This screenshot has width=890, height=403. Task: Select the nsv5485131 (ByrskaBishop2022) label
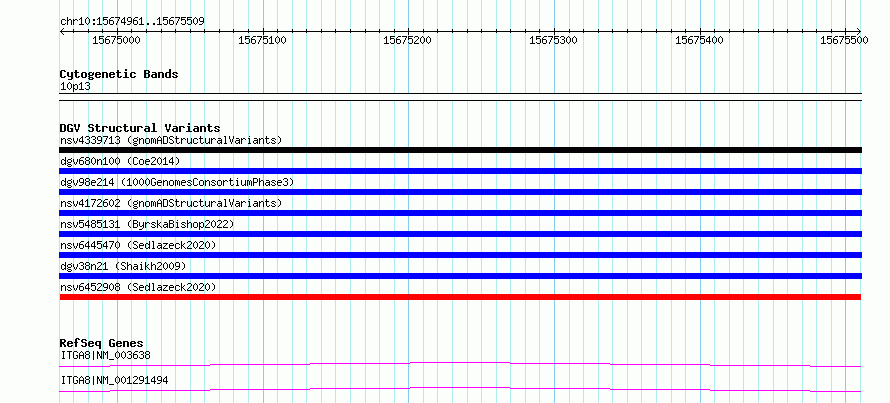(147, 224)
